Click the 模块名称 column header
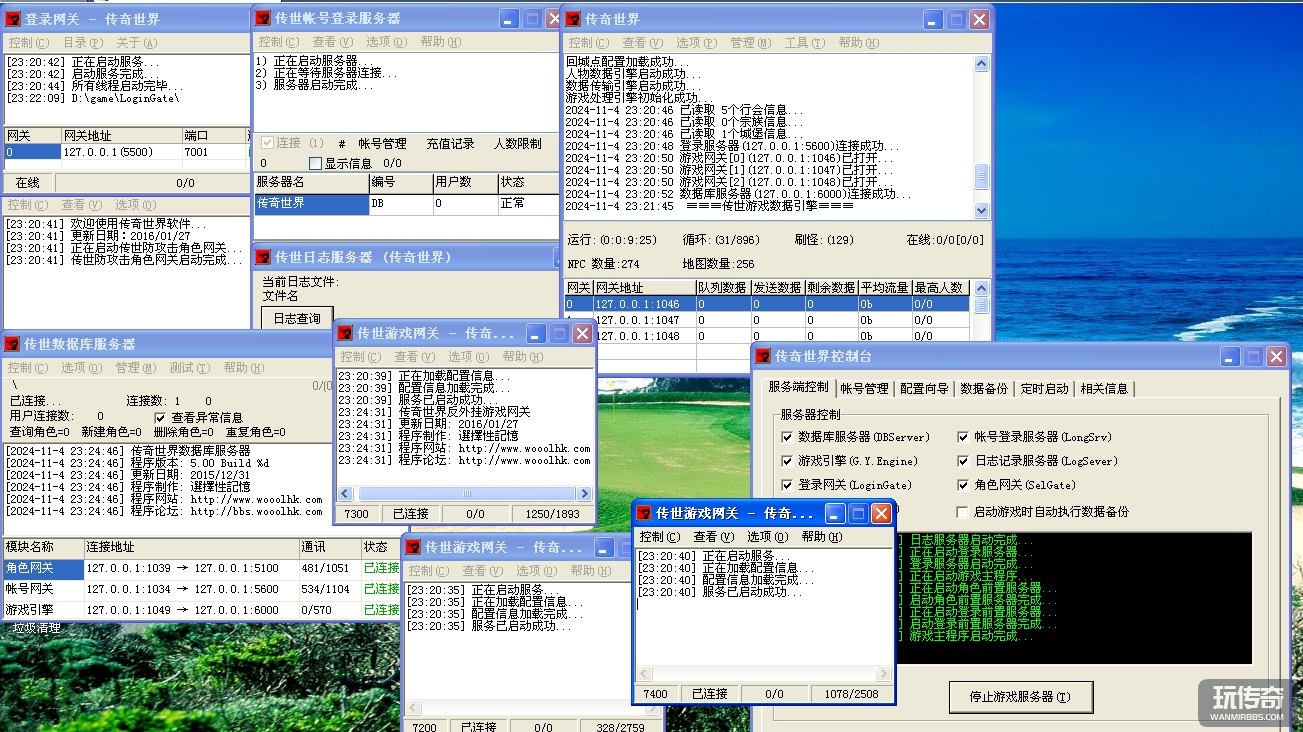This screenshot has width=1303, height=732. [42, 548]
